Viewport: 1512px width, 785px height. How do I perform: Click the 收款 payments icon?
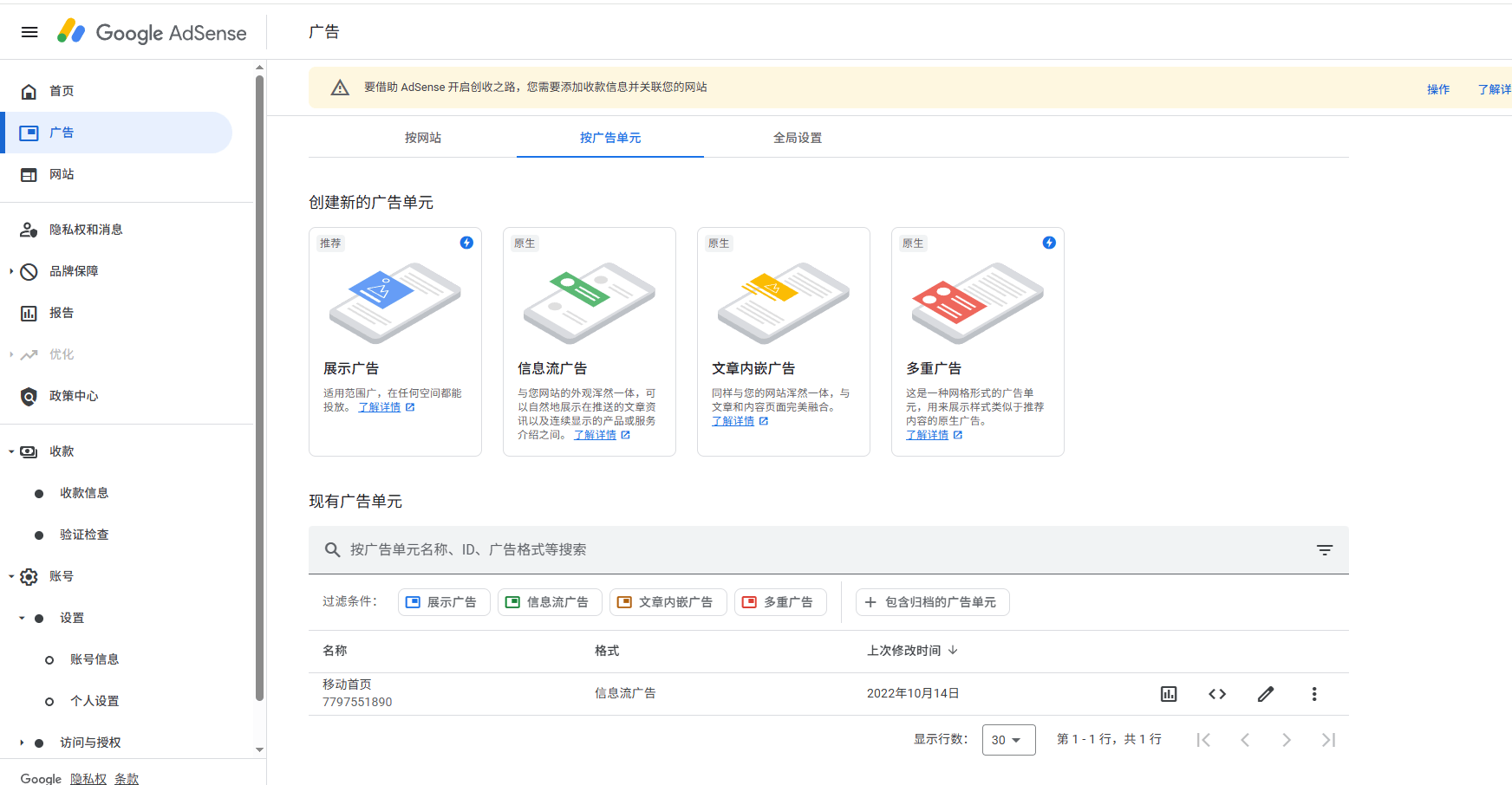29,451
